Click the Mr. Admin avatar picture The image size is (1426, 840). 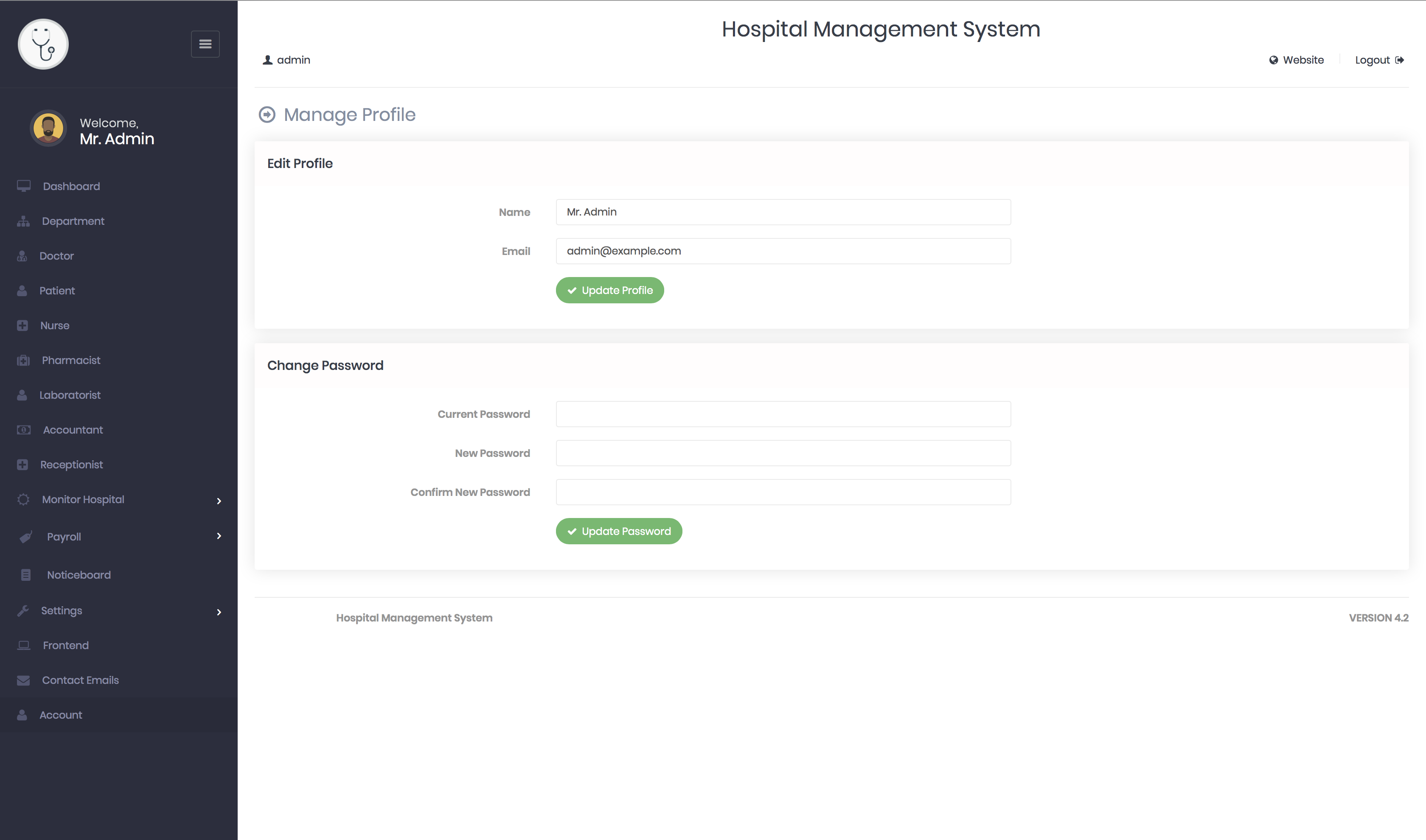(x=48, y=129)
